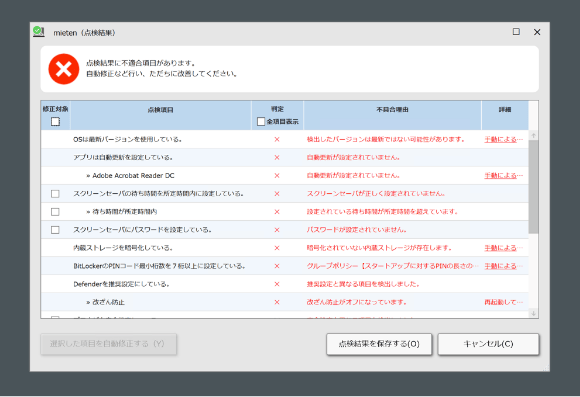Image resolution: width=580 pixels, height=397 pixels.
Task: Click the X mark in the OS version row
Action: pyautogui.click(x=277, y=139)
